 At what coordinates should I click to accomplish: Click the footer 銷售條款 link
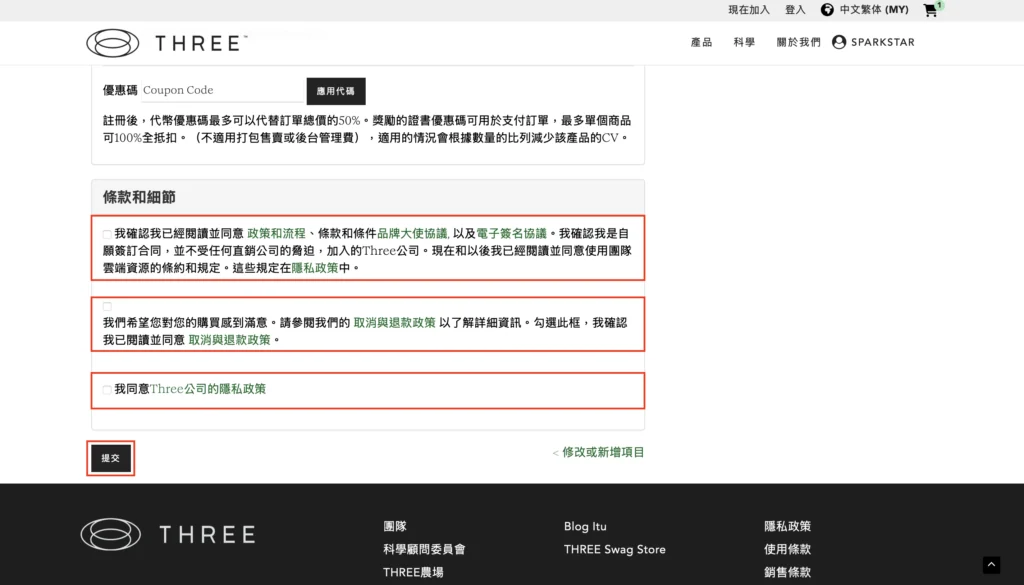click(788, 572)
